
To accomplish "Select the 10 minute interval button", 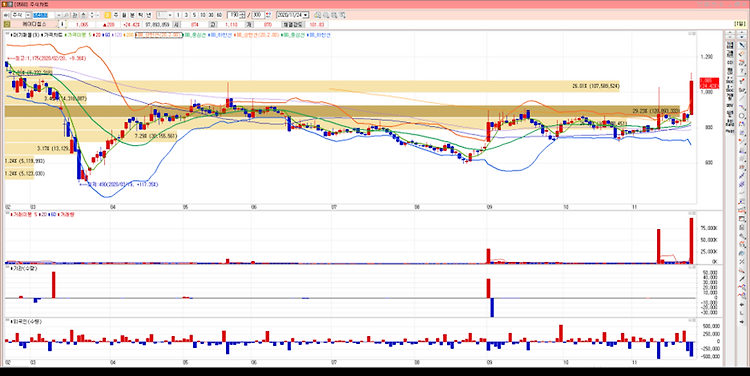I will click(203, 15).
